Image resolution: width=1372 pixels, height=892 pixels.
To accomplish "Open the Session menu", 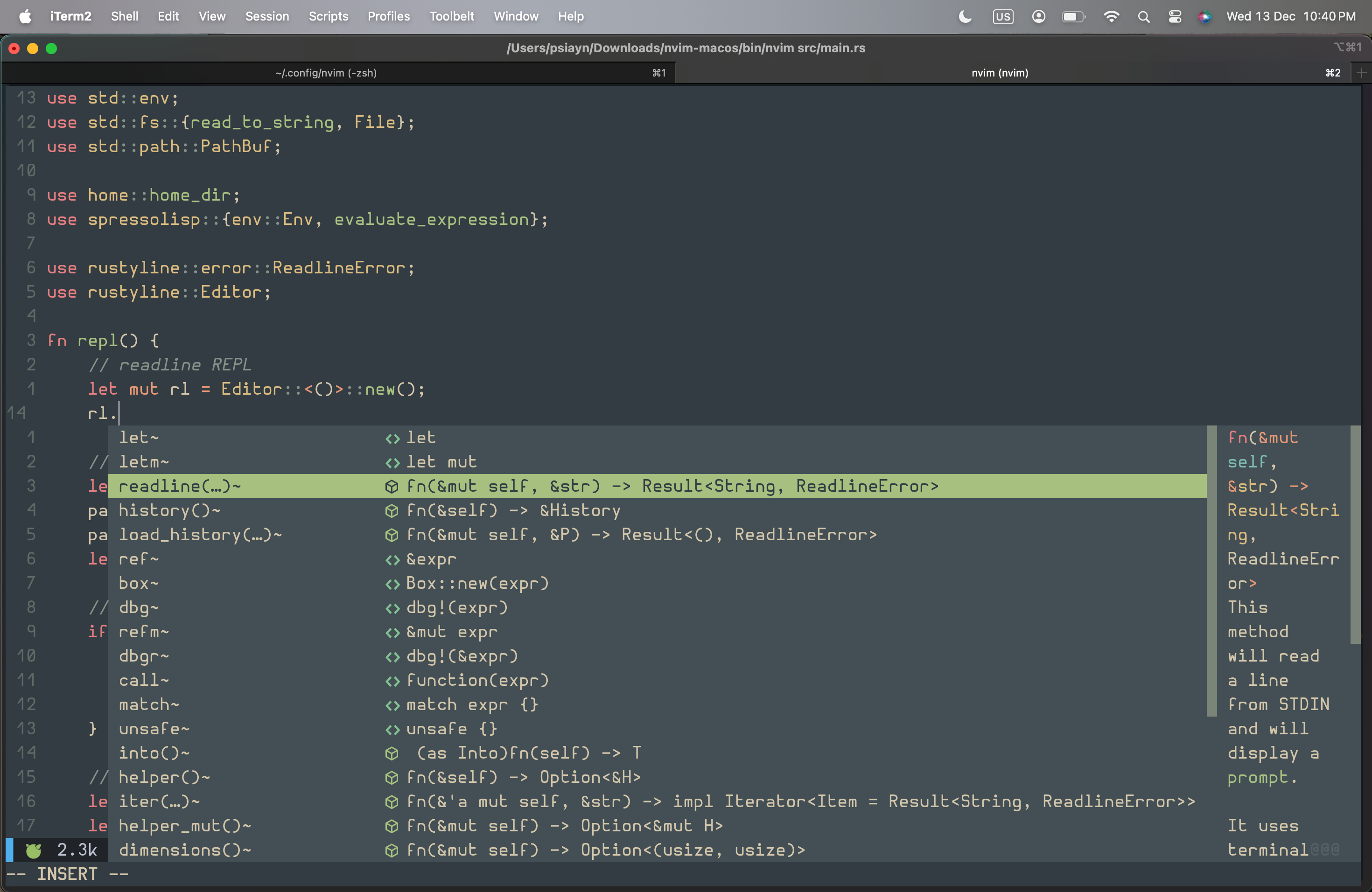I will tap(267, 16).
